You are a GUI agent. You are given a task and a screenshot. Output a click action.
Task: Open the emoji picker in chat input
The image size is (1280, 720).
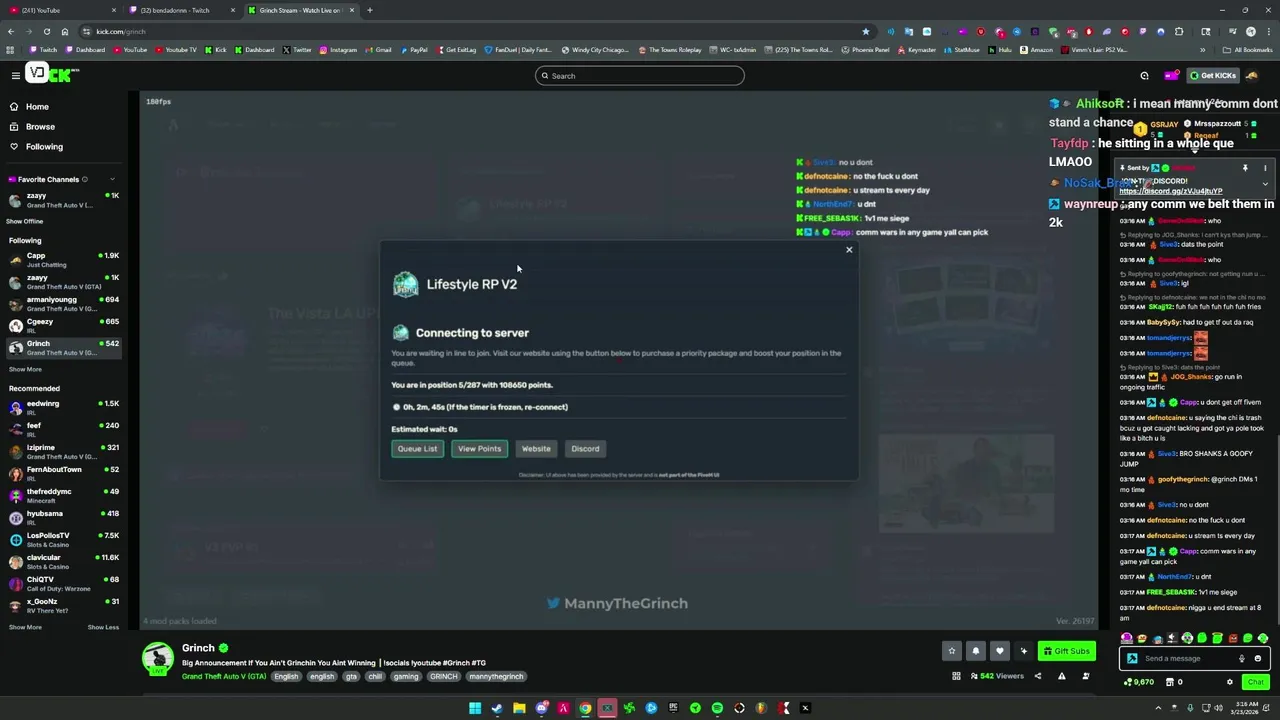pos(1258,658)
